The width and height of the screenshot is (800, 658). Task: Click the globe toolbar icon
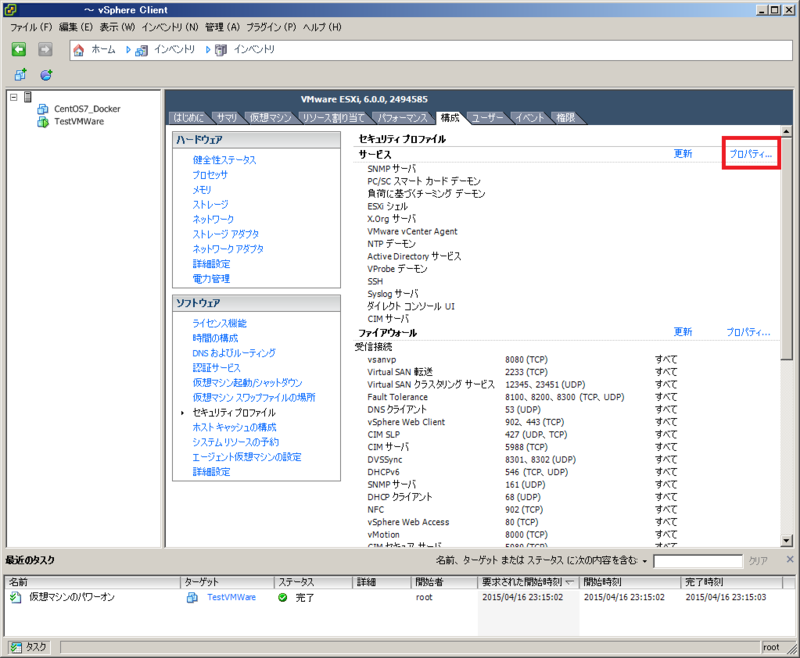pos(46,75)
